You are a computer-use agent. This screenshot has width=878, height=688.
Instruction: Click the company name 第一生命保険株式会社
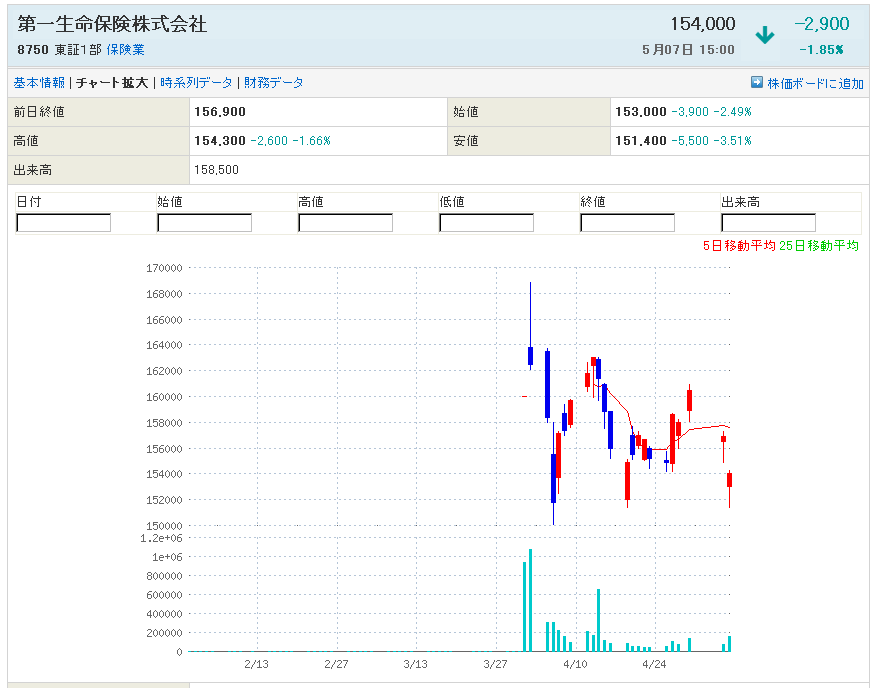click(112, 24)
